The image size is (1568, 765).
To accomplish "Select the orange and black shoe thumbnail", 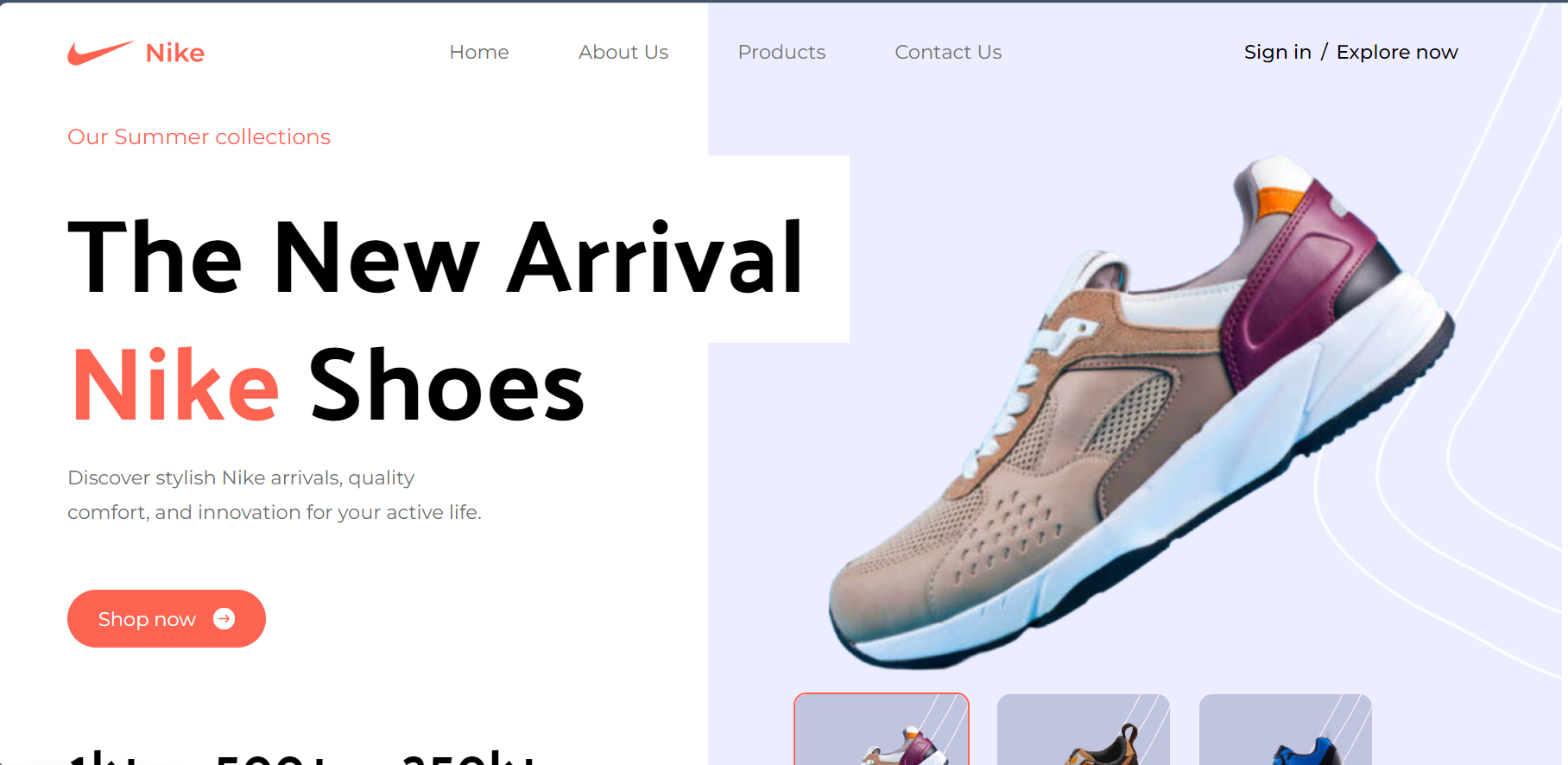I will point(1083,730).
